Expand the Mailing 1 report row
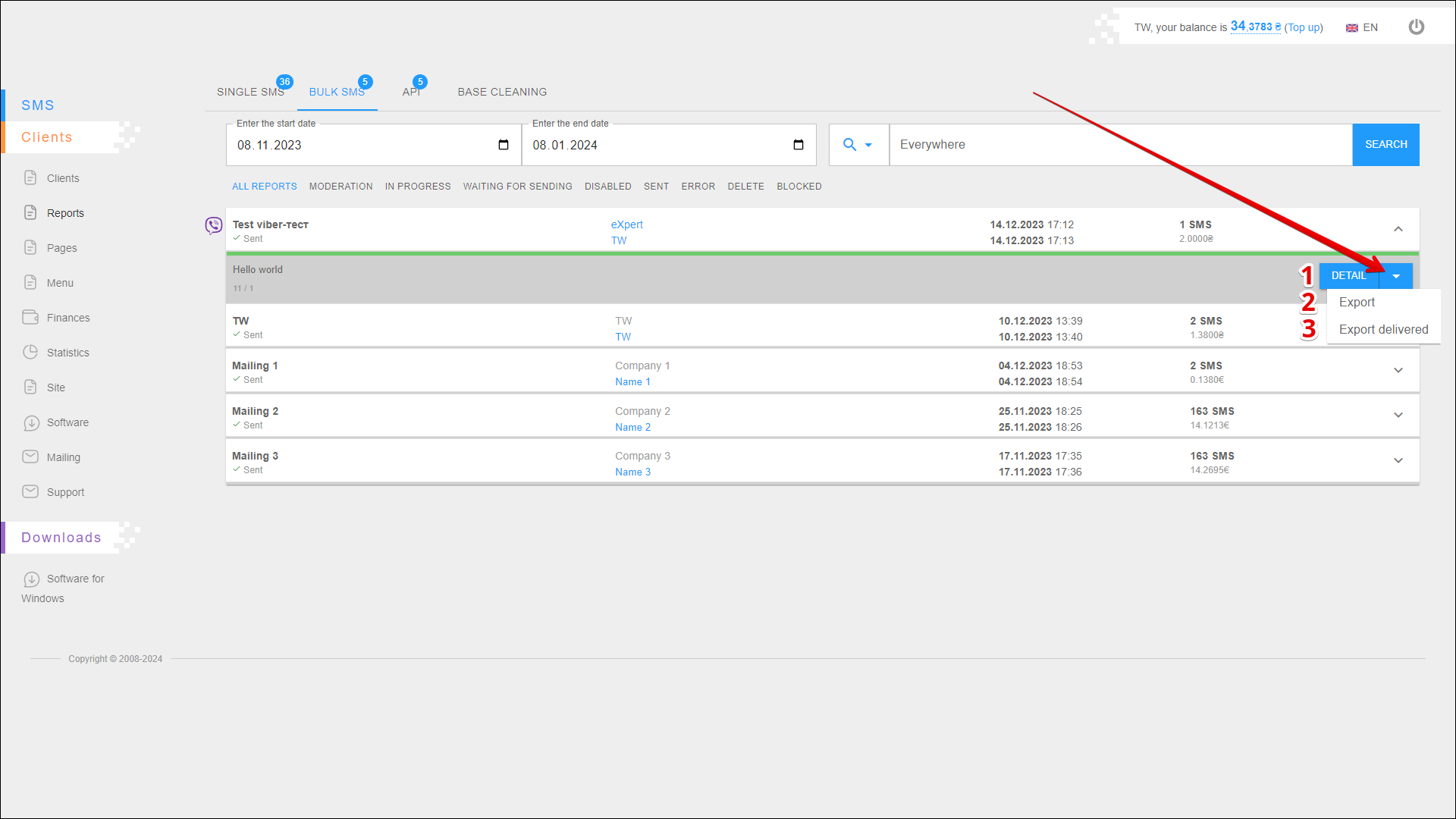1456x819 pixels. point(1398,370)
